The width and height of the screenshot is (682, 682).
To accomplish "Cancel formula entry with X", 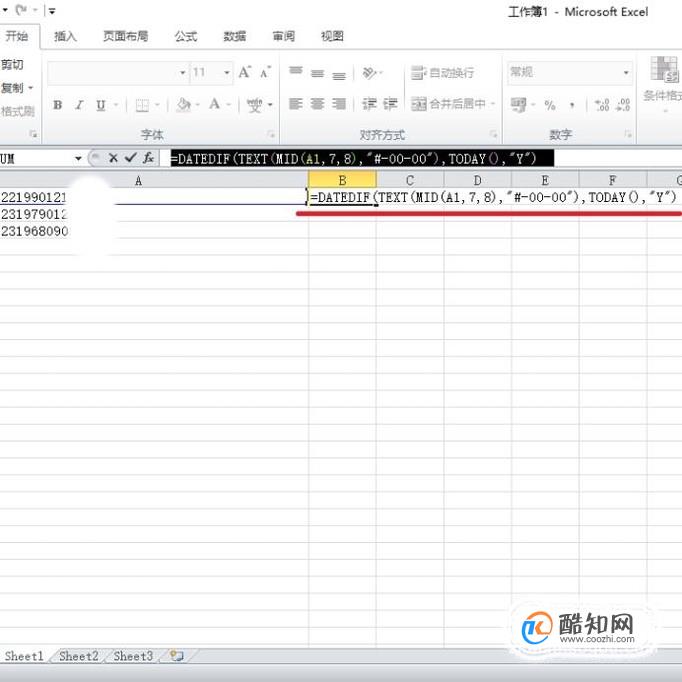I will [x=113, y=158].
